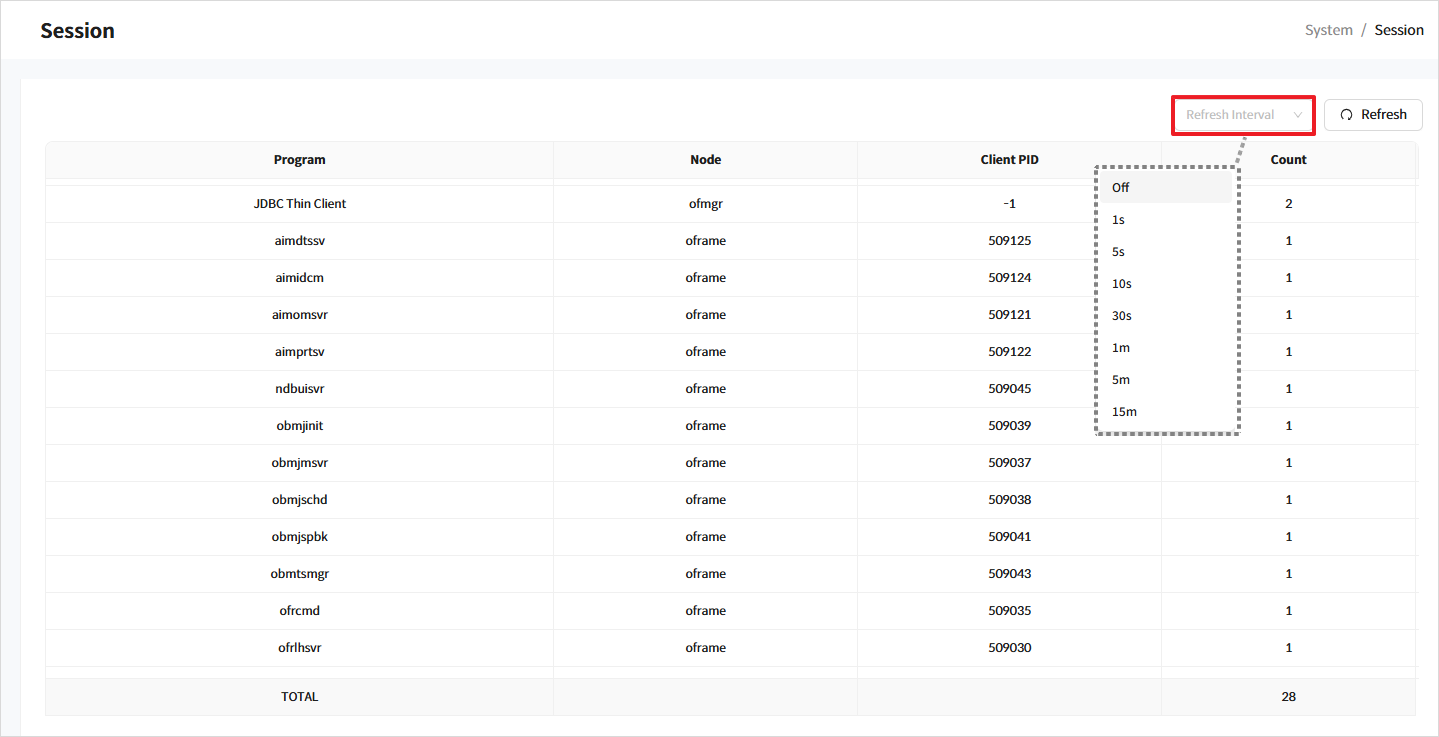Click the Refresh Interval chevron arrow
Image resolution: width=1439 pixels, height=737 pixels.
click(1298, 115)
